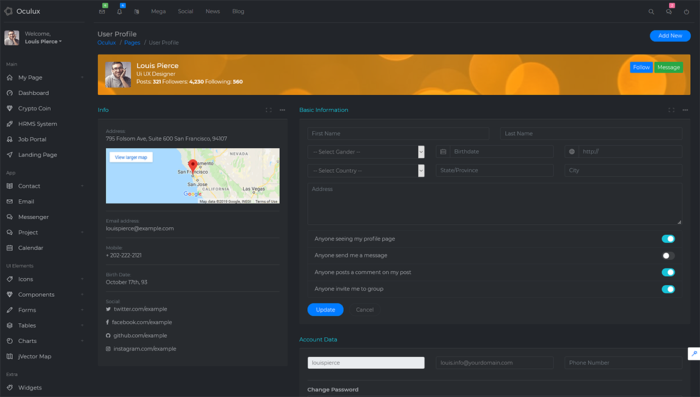The width and height of the screenshot is (700, 397).
Task: Expand the Info panel fullscreen icon
Action: [268, 110]
